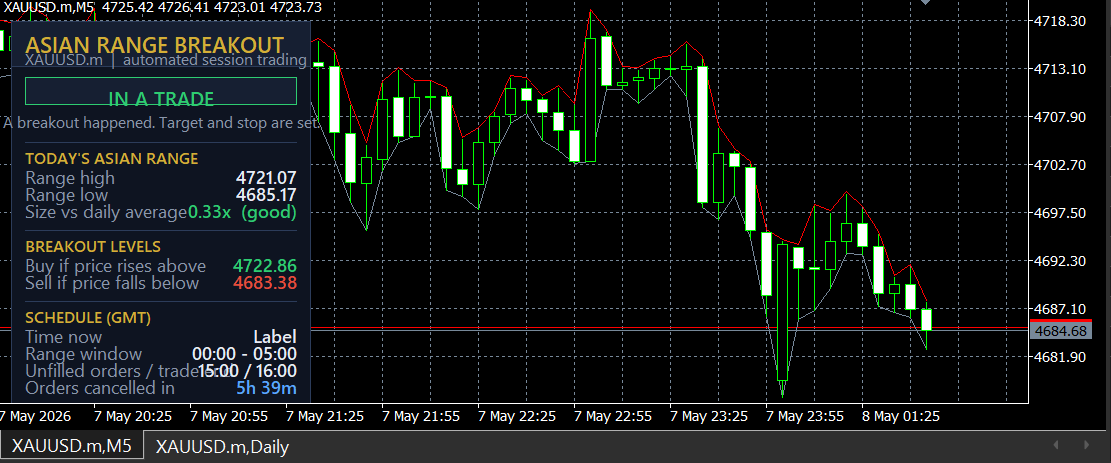Click the 15:00 / 16:00 schedule value
The width and height of the screenshot is (1111, 463).
[247, 371]
